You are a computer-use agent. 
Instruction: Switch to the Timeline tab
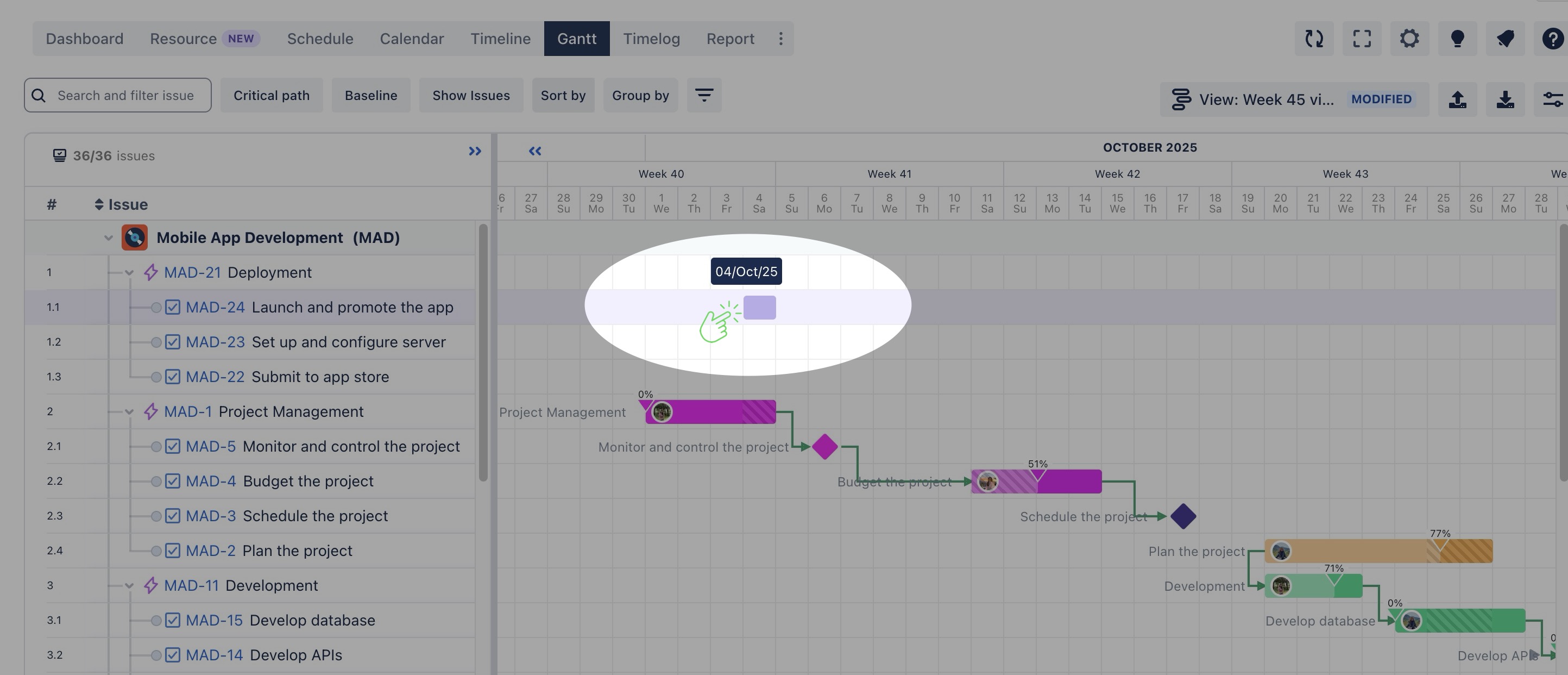[500, 39]
